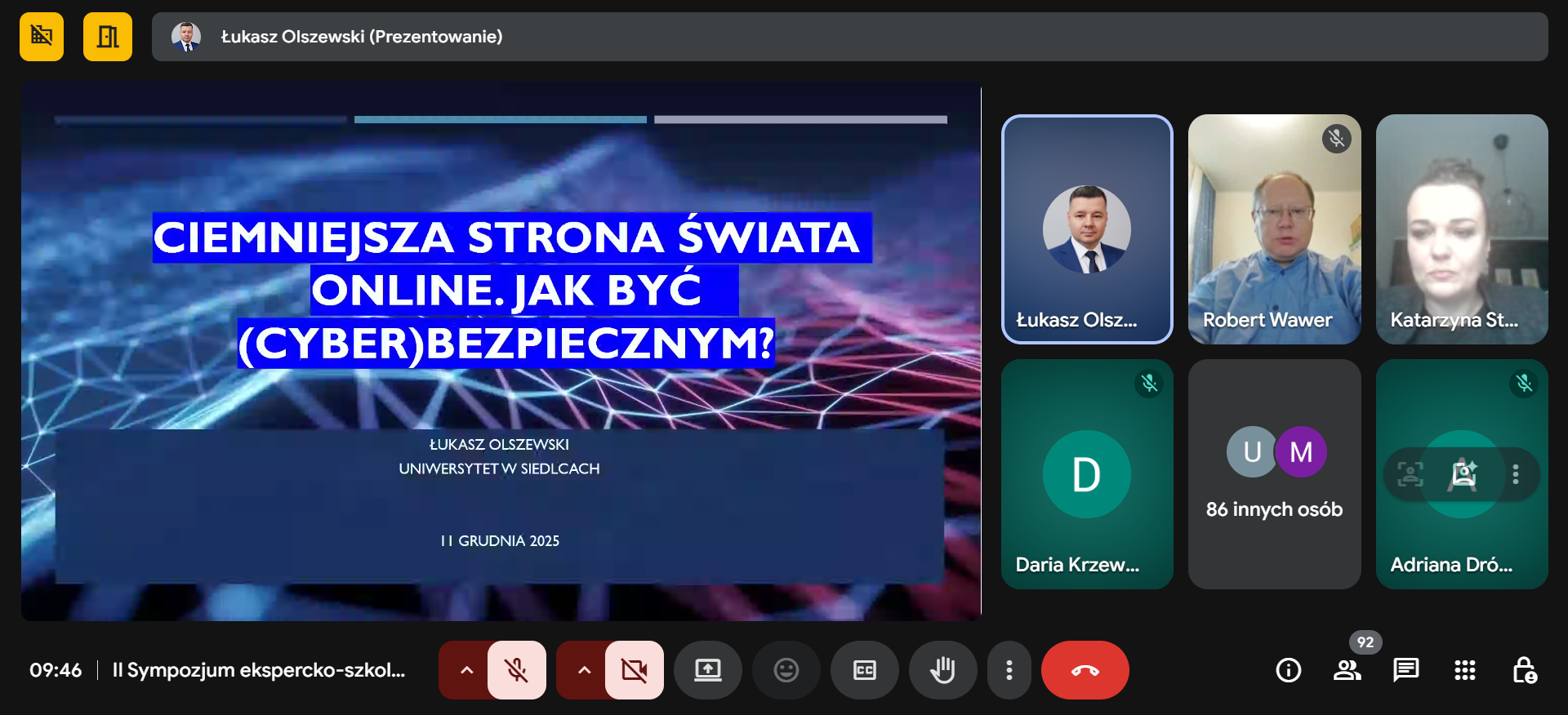Open three-dot options on Adriana's tile
Image resolution: width=1568 pixels, height=715 pixels.
tap(1516, 474)
